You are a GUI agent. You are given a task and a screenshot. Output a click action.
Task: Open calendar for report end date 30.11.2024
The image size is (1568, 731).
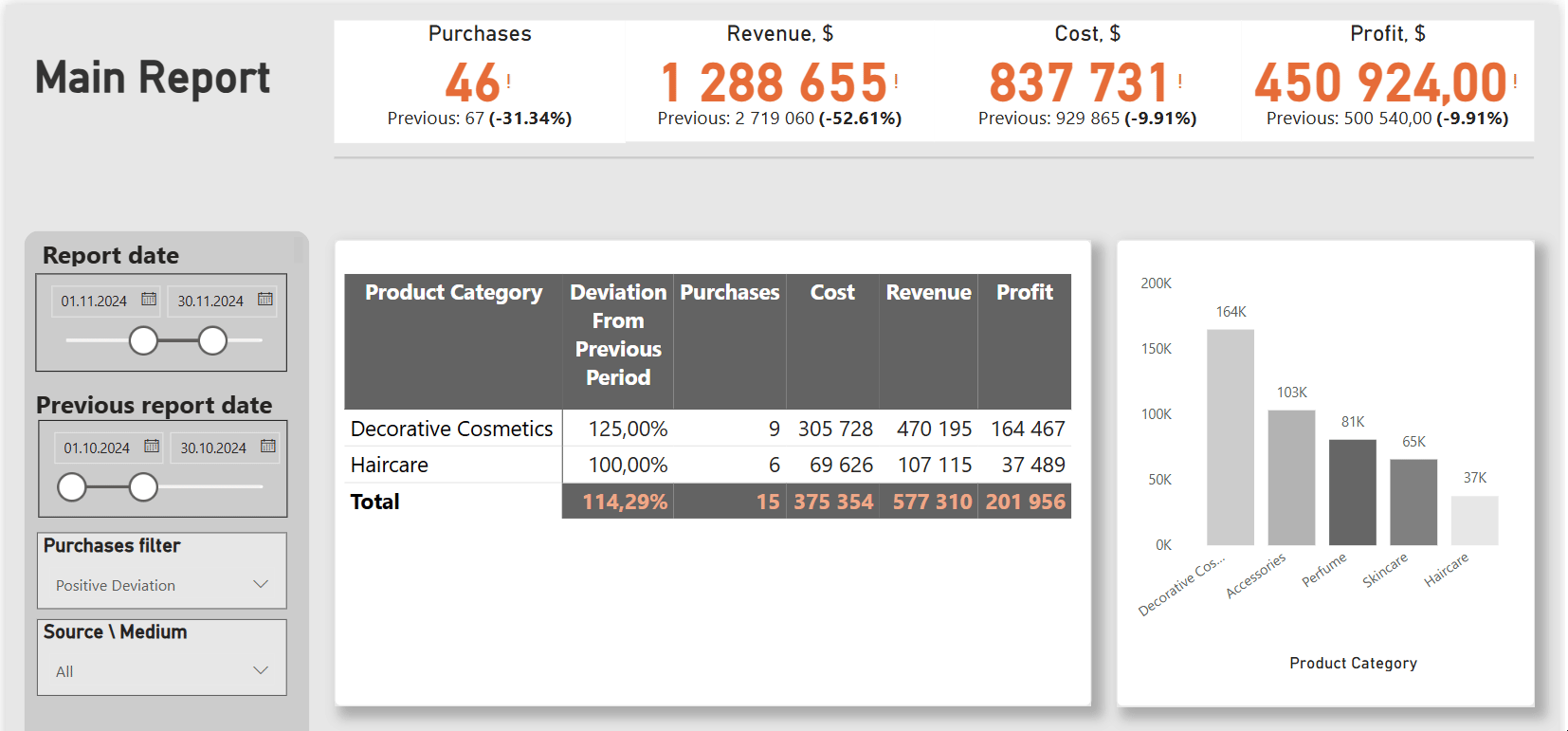coord(265,300)
